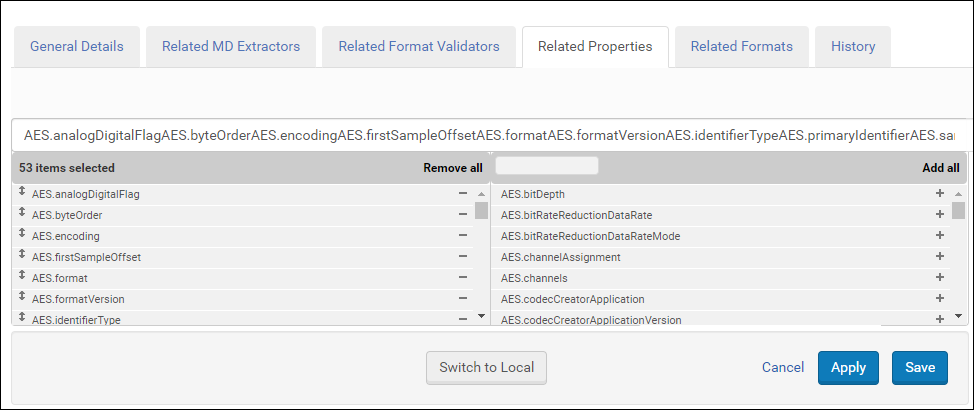Click the sort handle icon for AES.firstSampleOffset
This screenshot has width=974, height=410.
coord(22,257)
